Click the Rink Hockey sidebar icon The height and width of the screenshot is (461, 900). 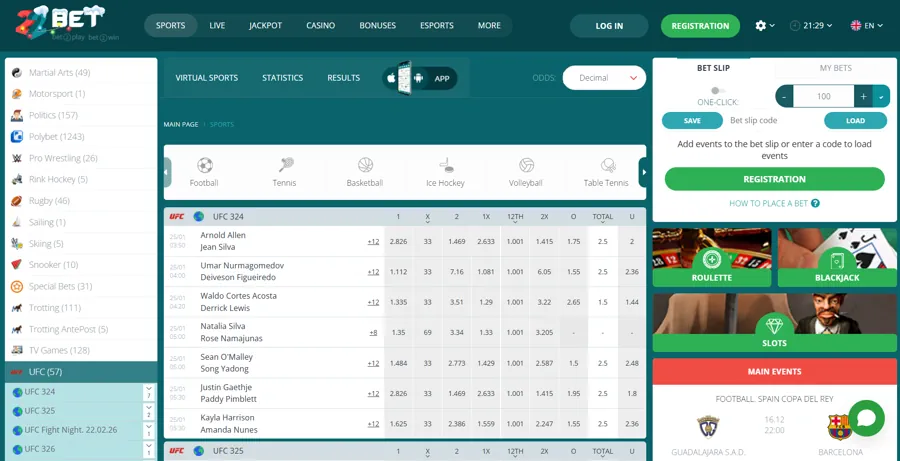[17, 179]
